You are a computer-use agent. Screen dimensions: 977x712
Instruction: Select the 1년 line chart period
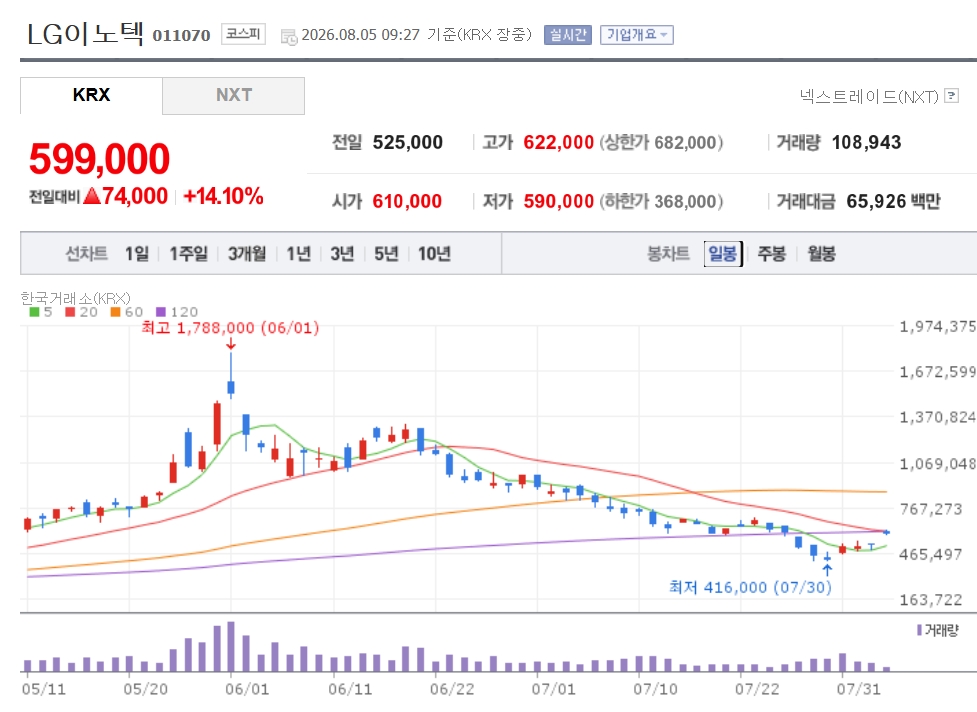click(x=298, y=254)
